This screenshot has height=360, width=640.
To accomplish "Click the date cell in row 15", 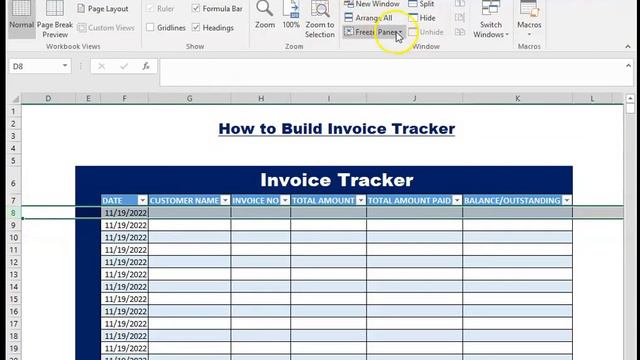I will click(125, 299).
